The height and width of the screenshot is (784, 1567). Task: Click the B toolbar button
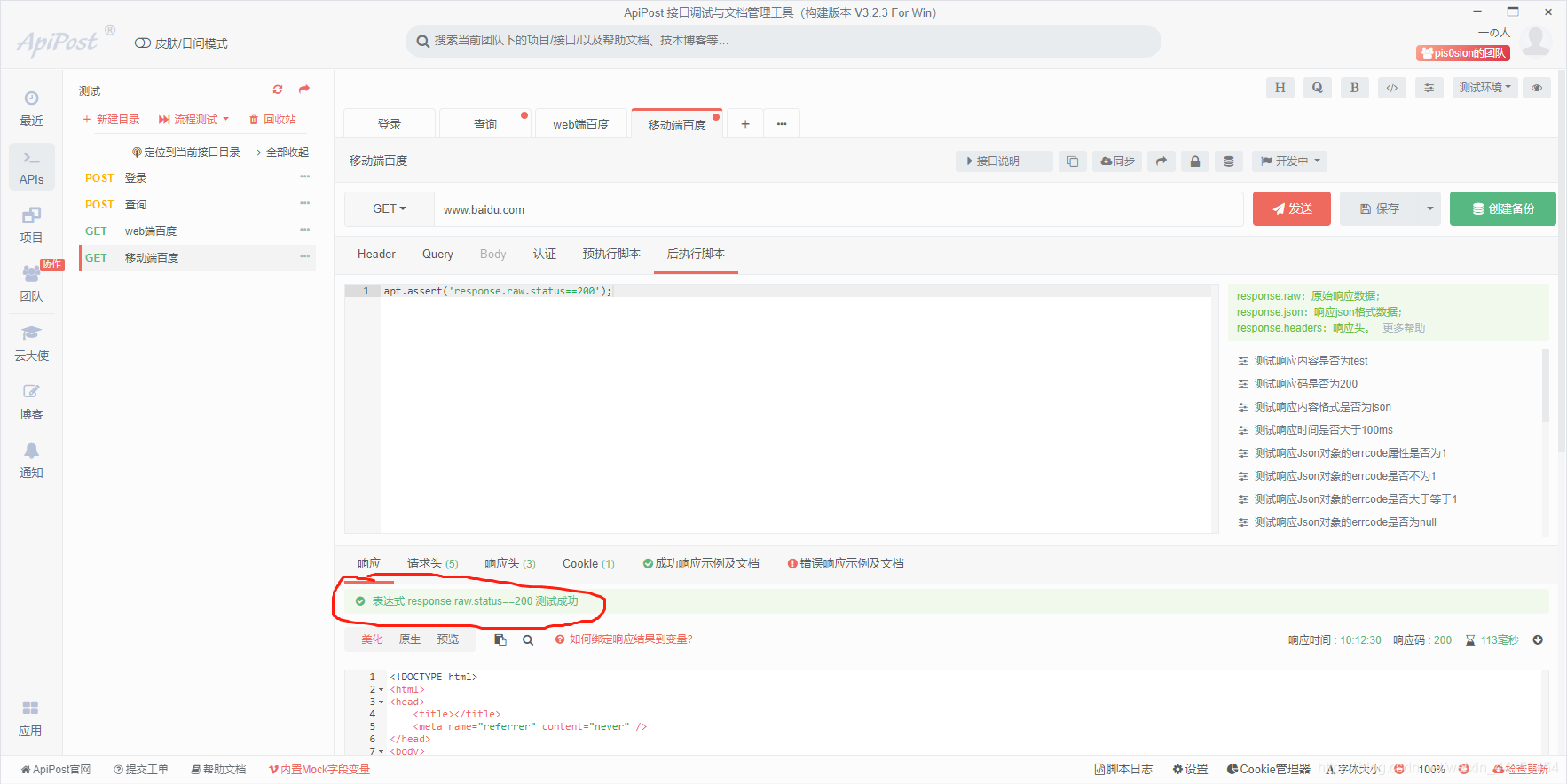[x=1354, y=88]
